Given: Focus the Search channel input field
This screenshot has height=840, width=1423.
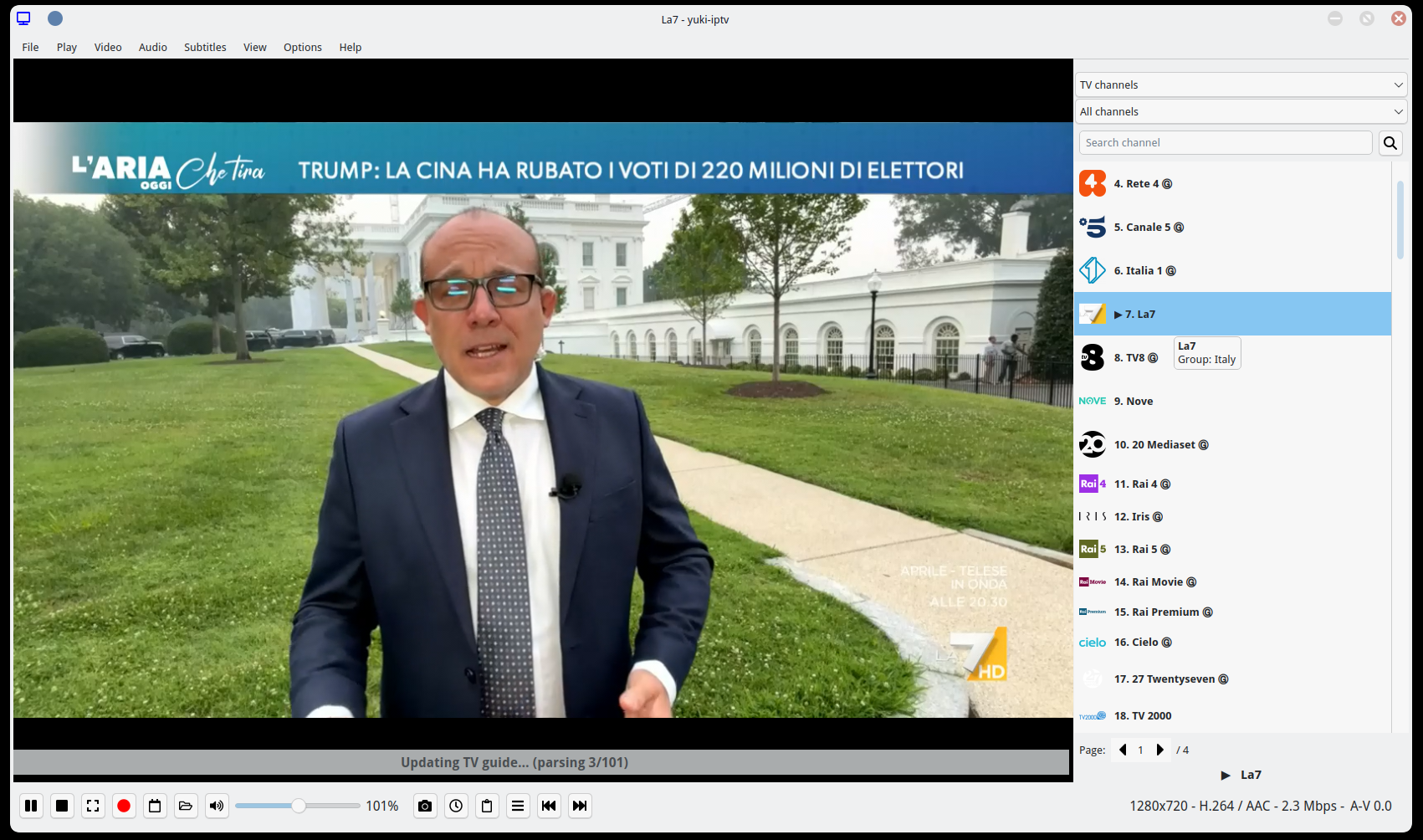Looking at the screenshot, I should (x=1226, y=143).
